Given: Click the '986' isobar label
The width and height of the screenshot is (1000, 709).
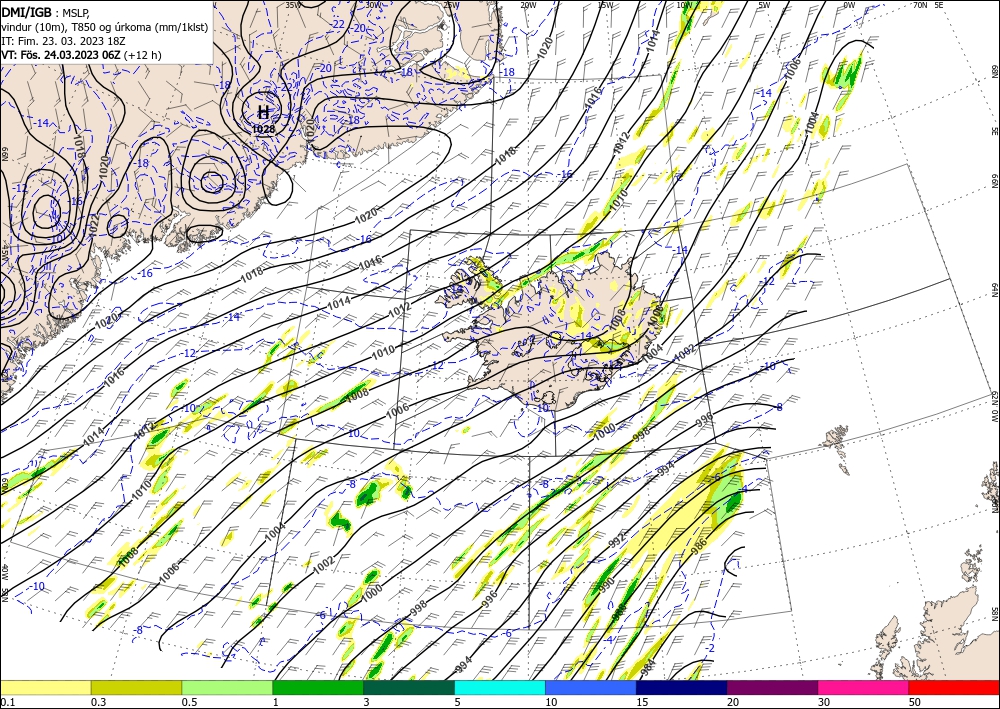Looking at the screenshot, I should [x=700, y=545].
